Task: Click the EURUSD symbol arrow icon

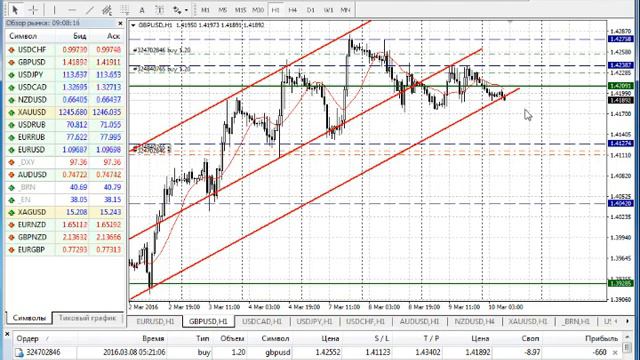Action: pyautogui.click(x=11, y=150)
